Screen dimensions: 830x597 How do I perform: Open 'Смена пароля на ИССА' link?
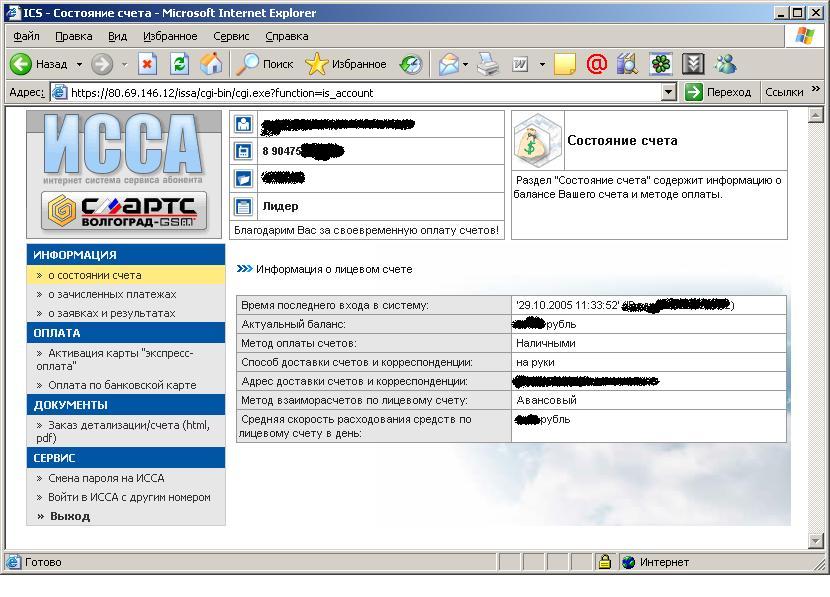click(106, 478)
